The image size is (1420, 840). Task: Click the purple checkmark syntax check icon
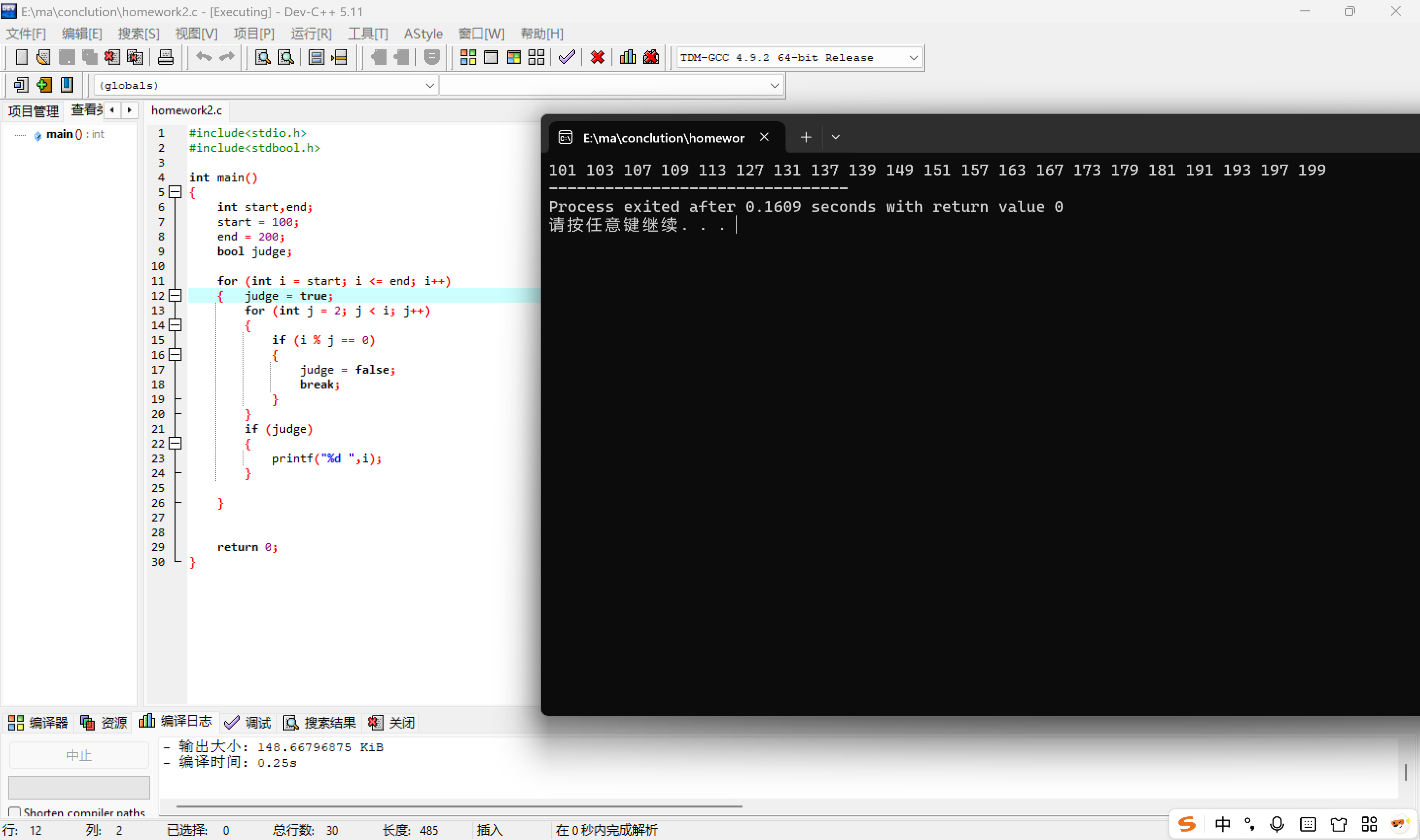tap(567, 57)
